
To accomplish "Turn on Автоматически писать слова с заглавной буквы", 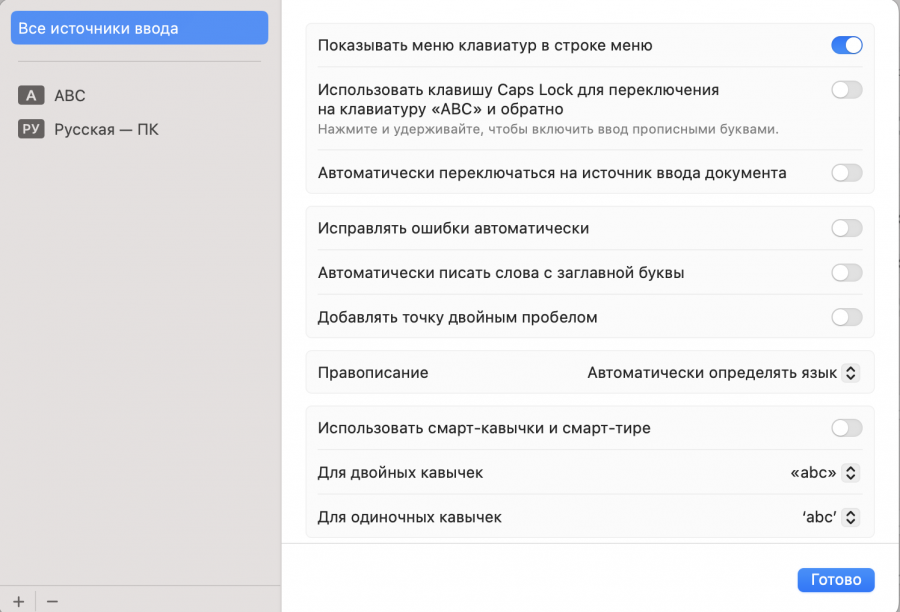I will [846, 273].
